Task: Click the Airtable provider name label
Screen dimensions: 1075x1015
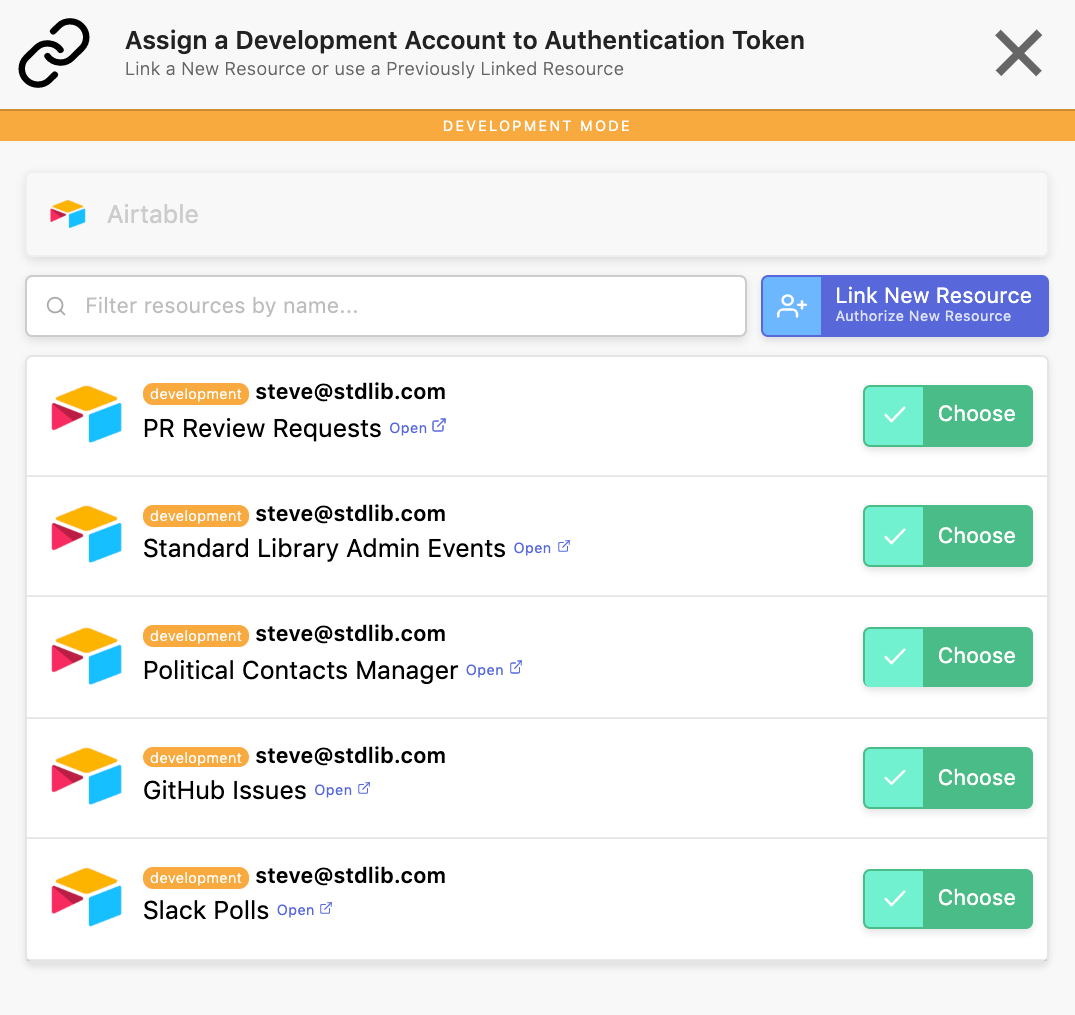Action: (x=153, y=215)
